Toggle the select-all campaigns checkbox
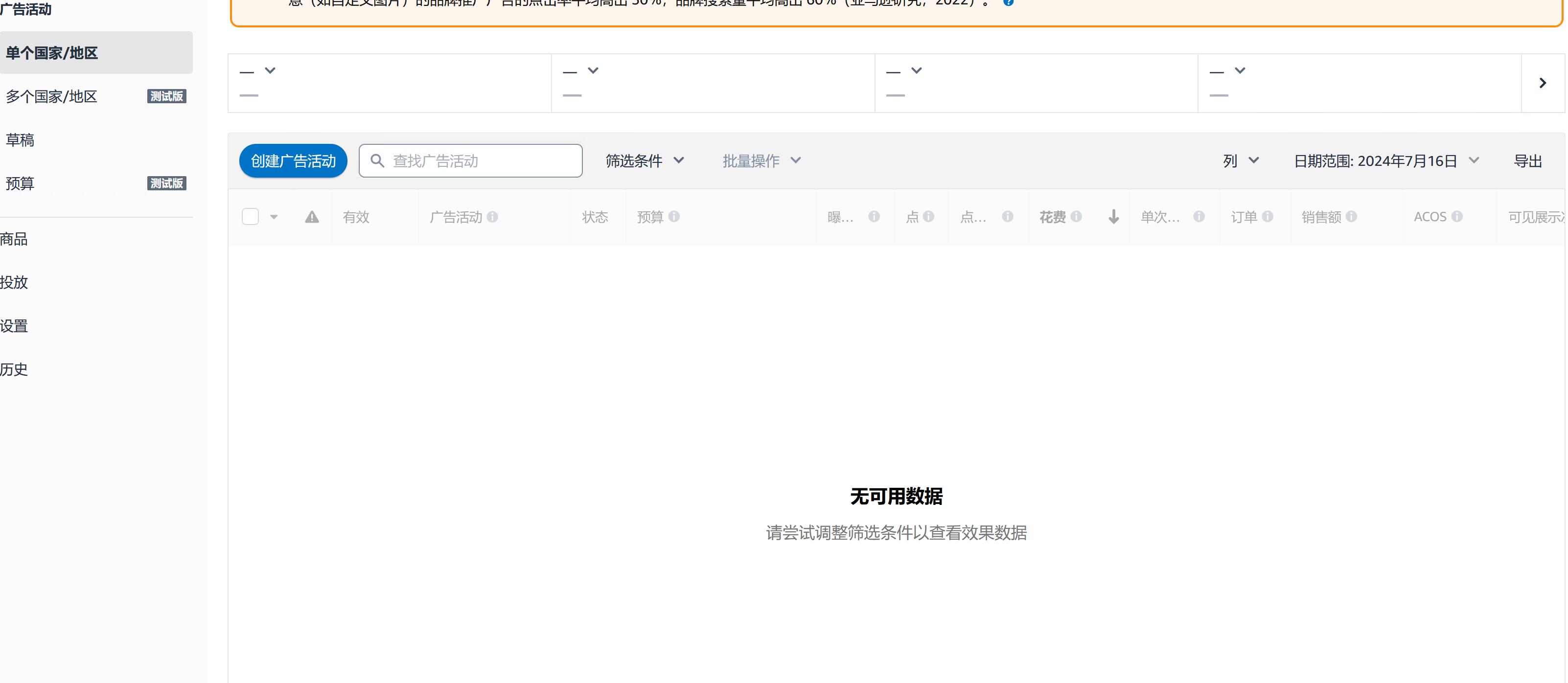 pos(250,217)
